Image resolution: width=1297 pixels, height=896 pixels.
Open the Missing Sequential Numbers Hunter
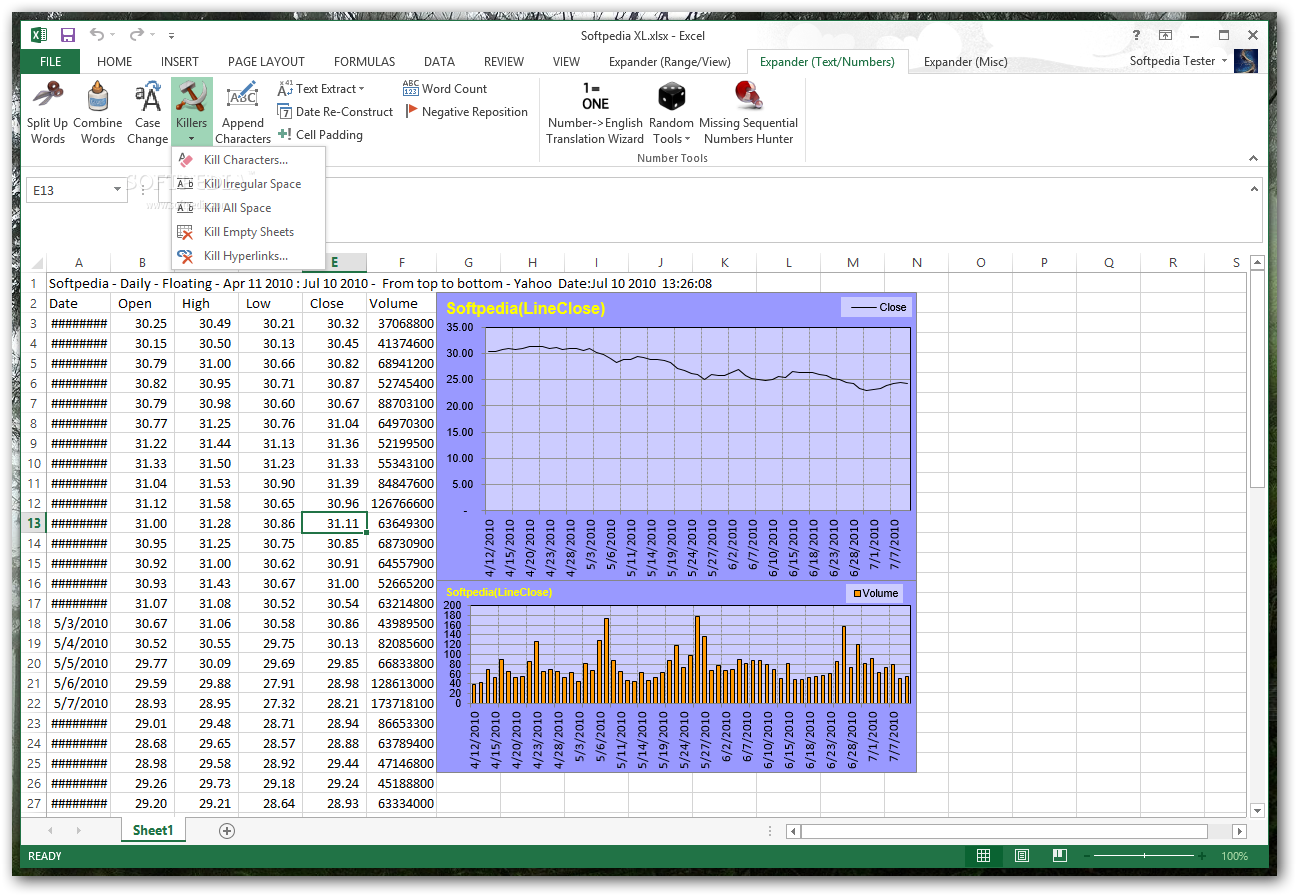pos(748,113)
